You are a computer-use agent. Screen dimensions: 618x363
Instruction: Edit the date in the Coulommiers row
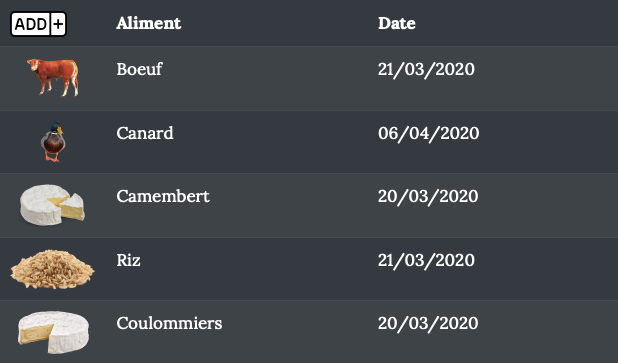click(428, 324)
